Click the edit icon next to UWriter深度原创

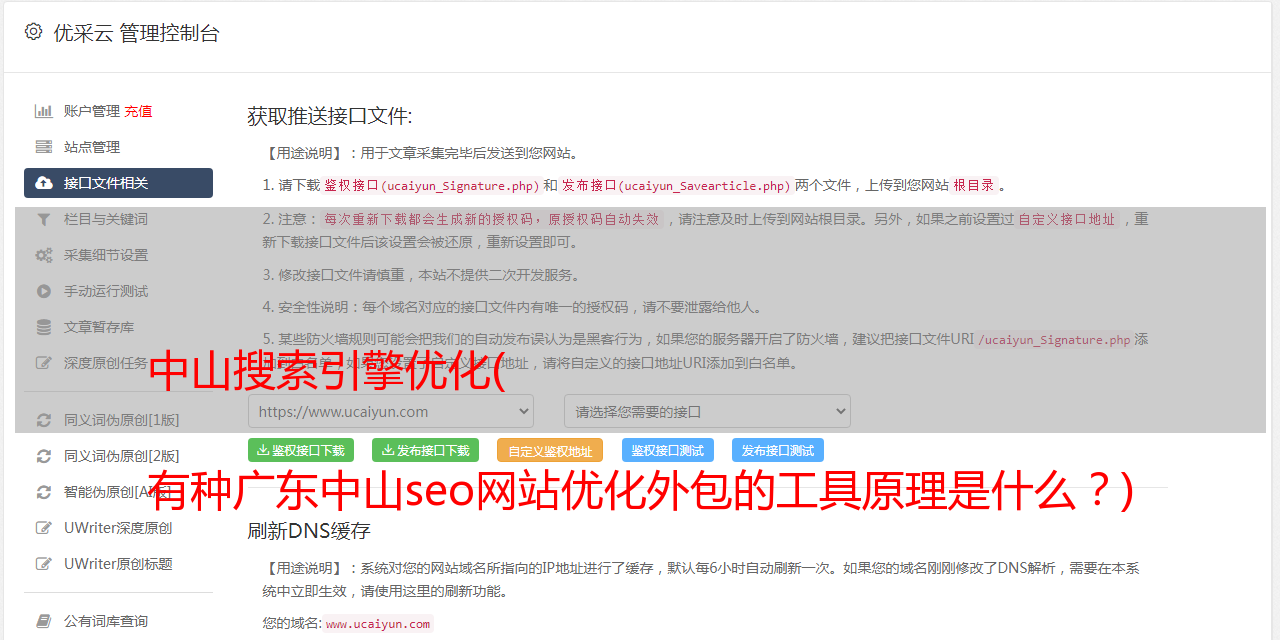tap(44, 528)
